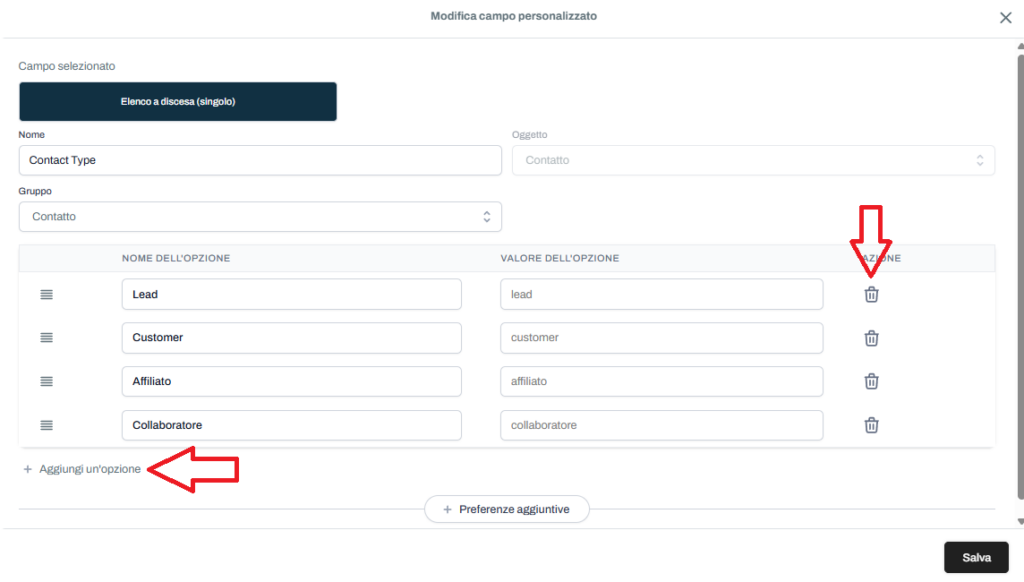
Task: Remove the Collaboratore option using trash icon
Action: click(x=871, y=425)
